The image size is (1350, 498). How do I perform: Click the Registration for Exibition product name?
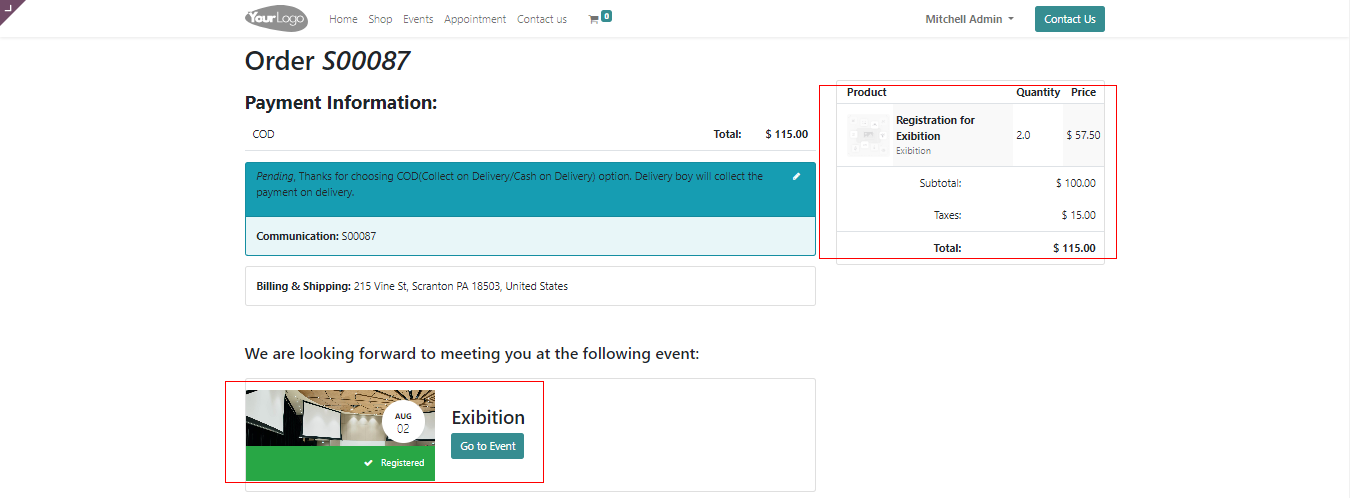coord(935,128)
